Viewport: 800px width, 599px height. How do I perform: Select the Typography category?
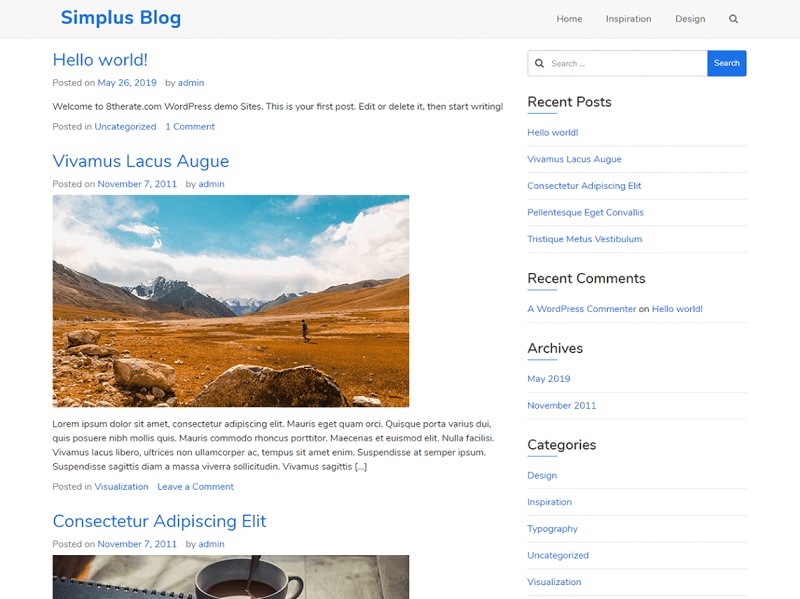[x=552, y=529]
